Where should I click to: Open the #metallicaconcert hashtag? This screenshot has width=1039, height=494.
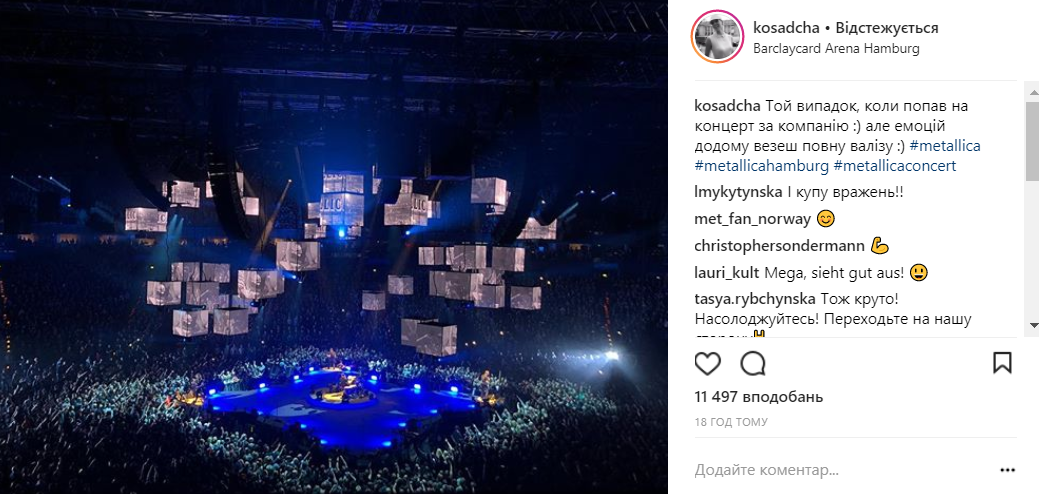pos(894,166)
